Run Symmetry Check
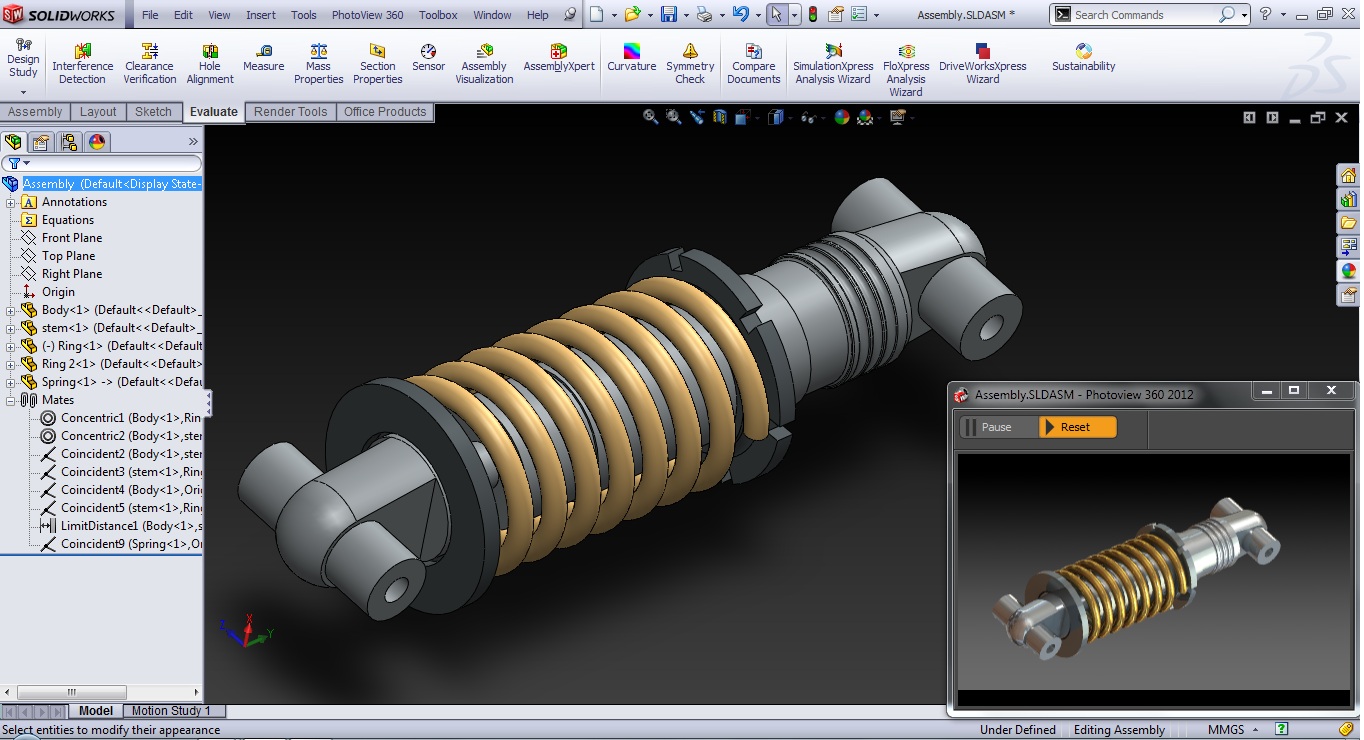 click(690, 64)
